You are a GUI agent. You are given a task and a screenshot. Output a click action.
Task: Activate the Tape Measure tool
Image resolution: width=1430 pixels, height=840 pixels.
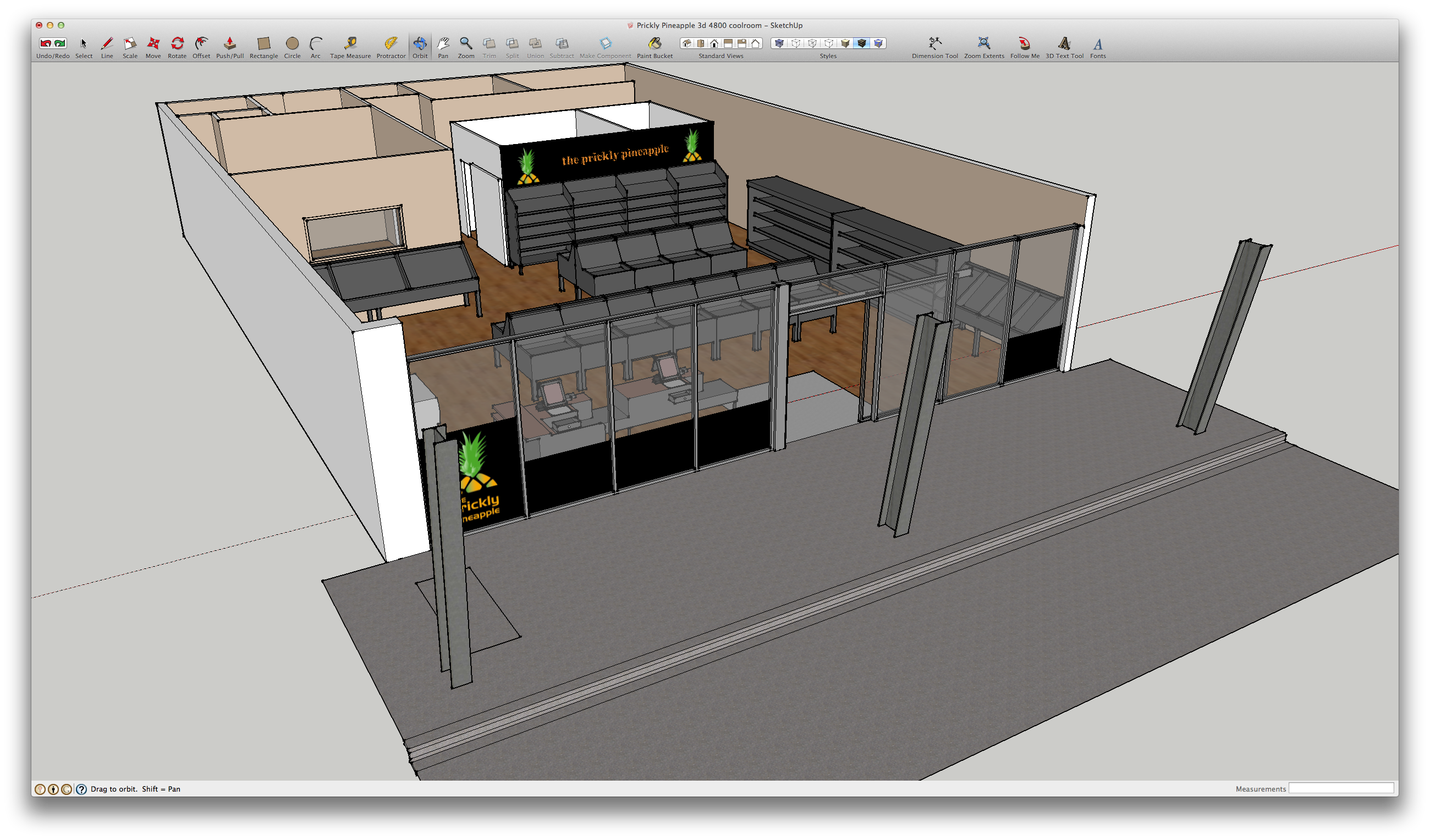[350, 43]
